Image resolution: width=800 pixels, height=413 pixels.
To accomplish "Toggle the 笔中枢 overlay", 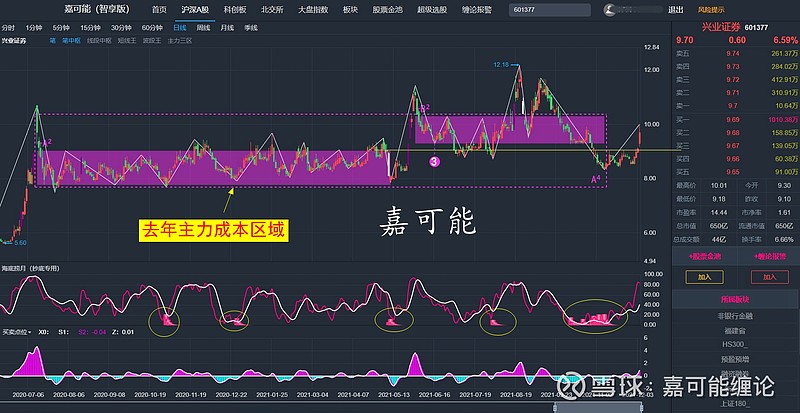I will point(71,40).
